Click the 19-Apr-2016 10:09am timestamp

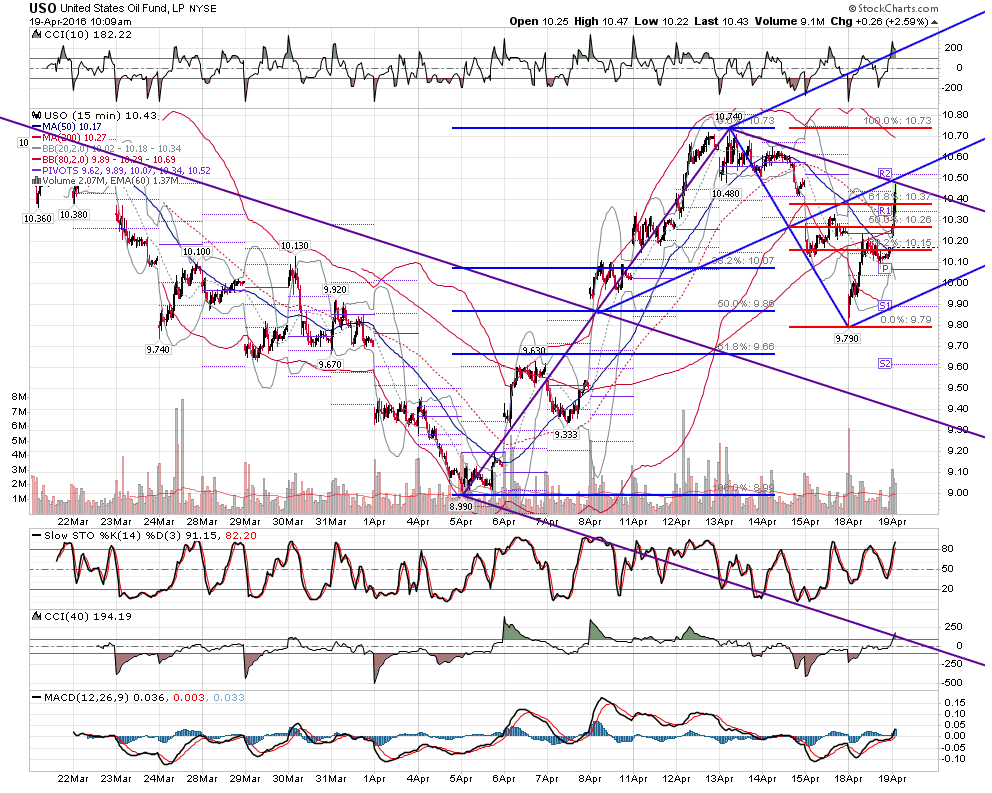coord(80,22)
